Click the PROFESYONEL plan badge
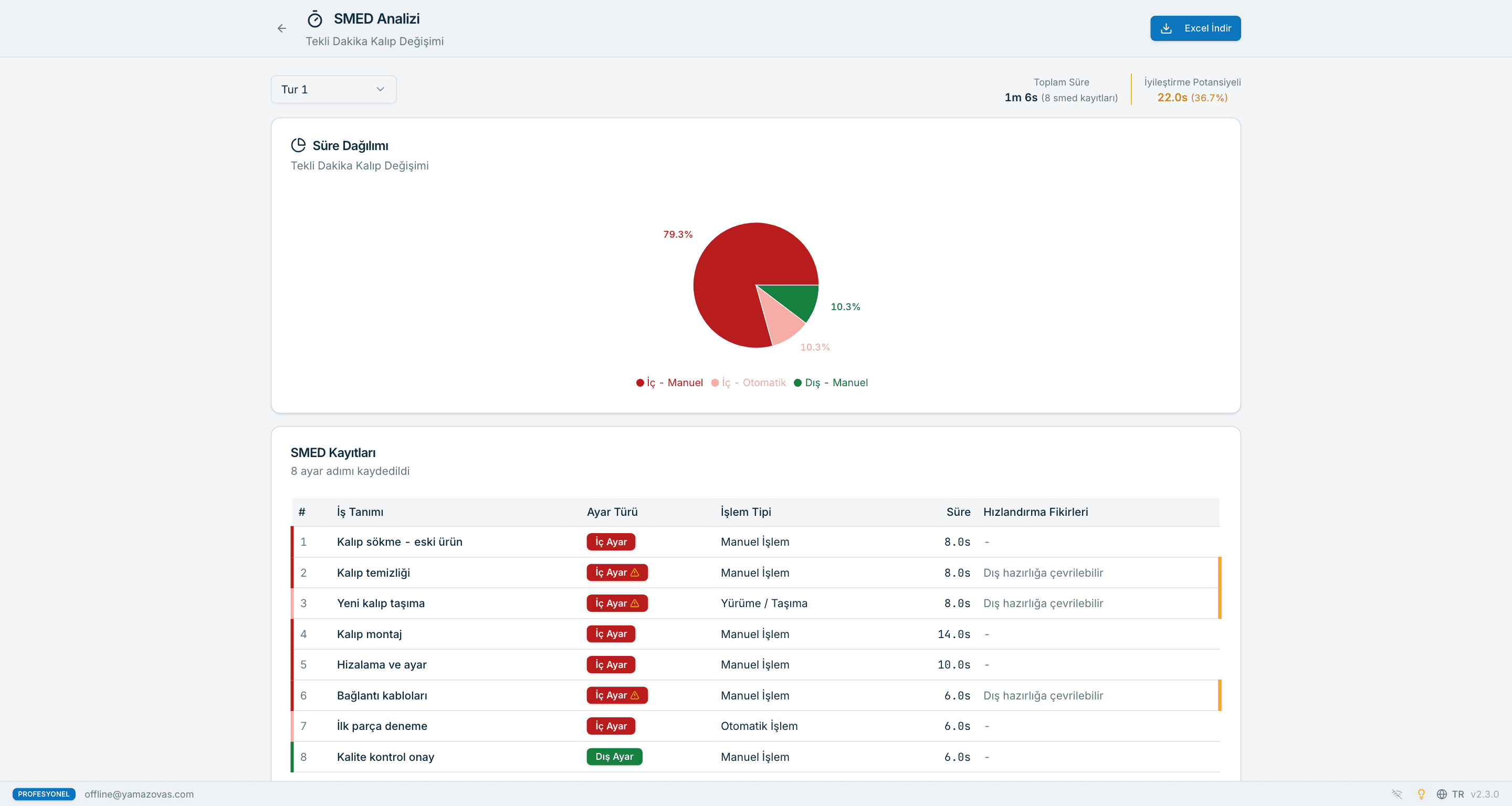 tap(44, 794)
